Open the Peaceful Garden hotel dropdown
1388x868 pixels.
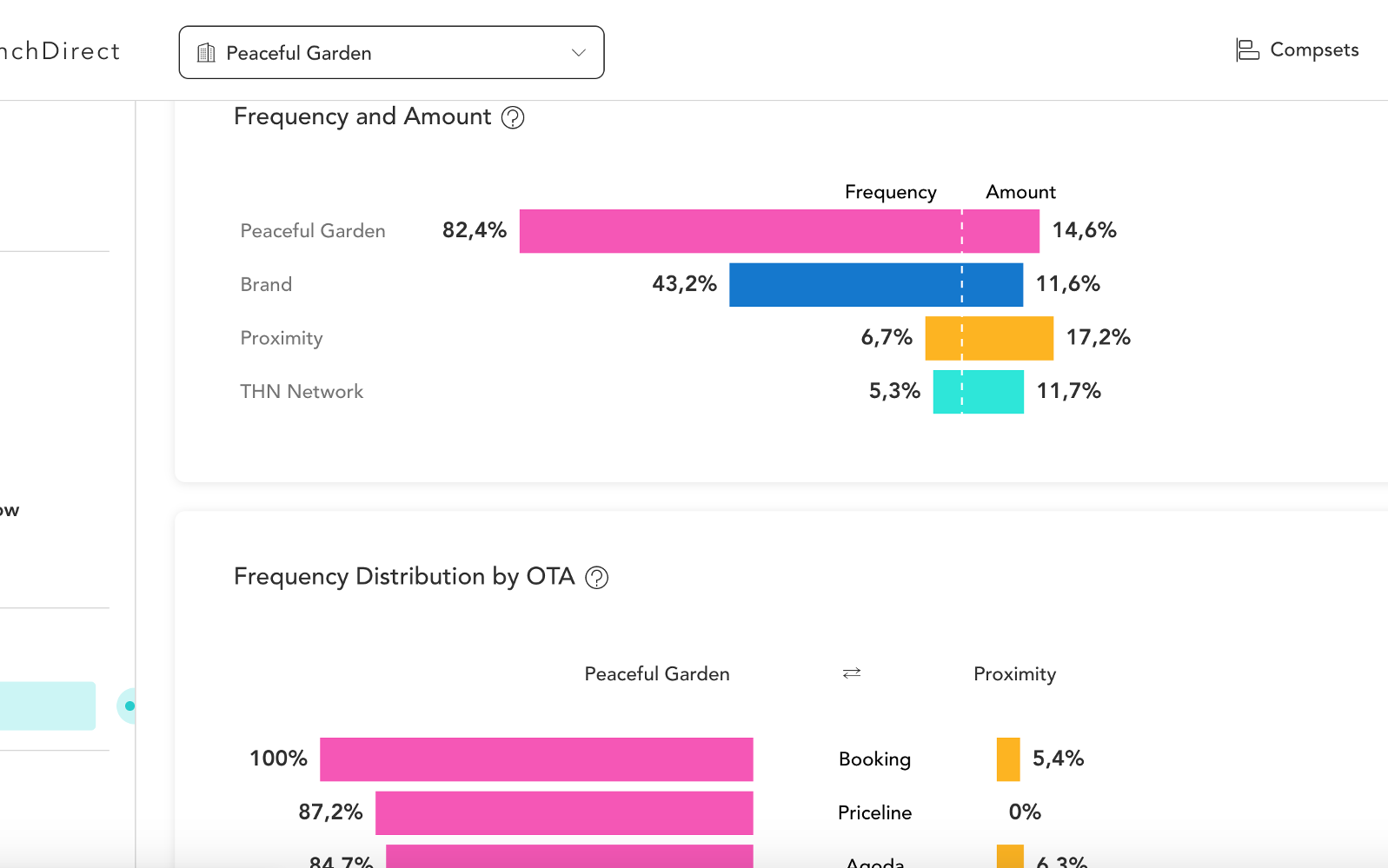point(391,53)
